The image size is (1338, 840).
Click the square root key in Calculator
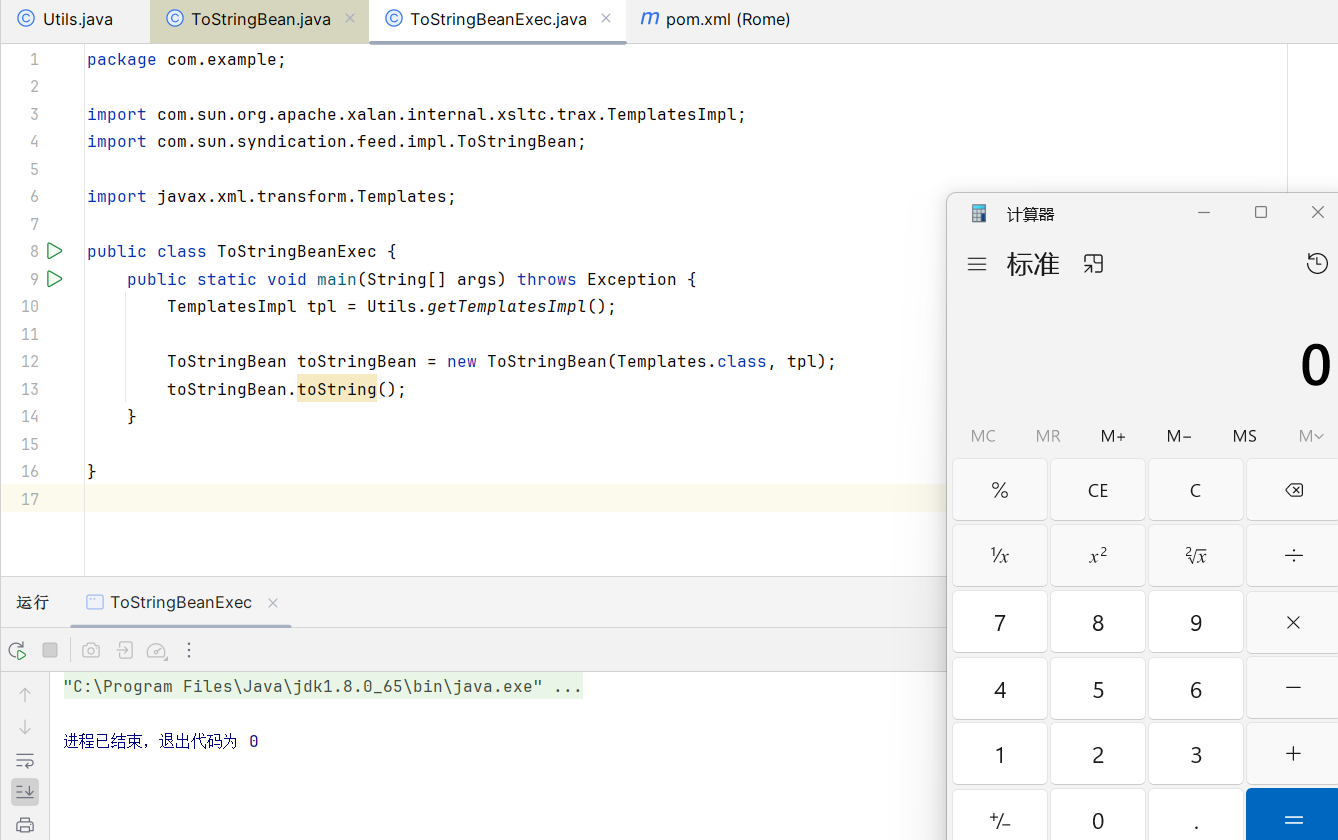point(1195,556)
